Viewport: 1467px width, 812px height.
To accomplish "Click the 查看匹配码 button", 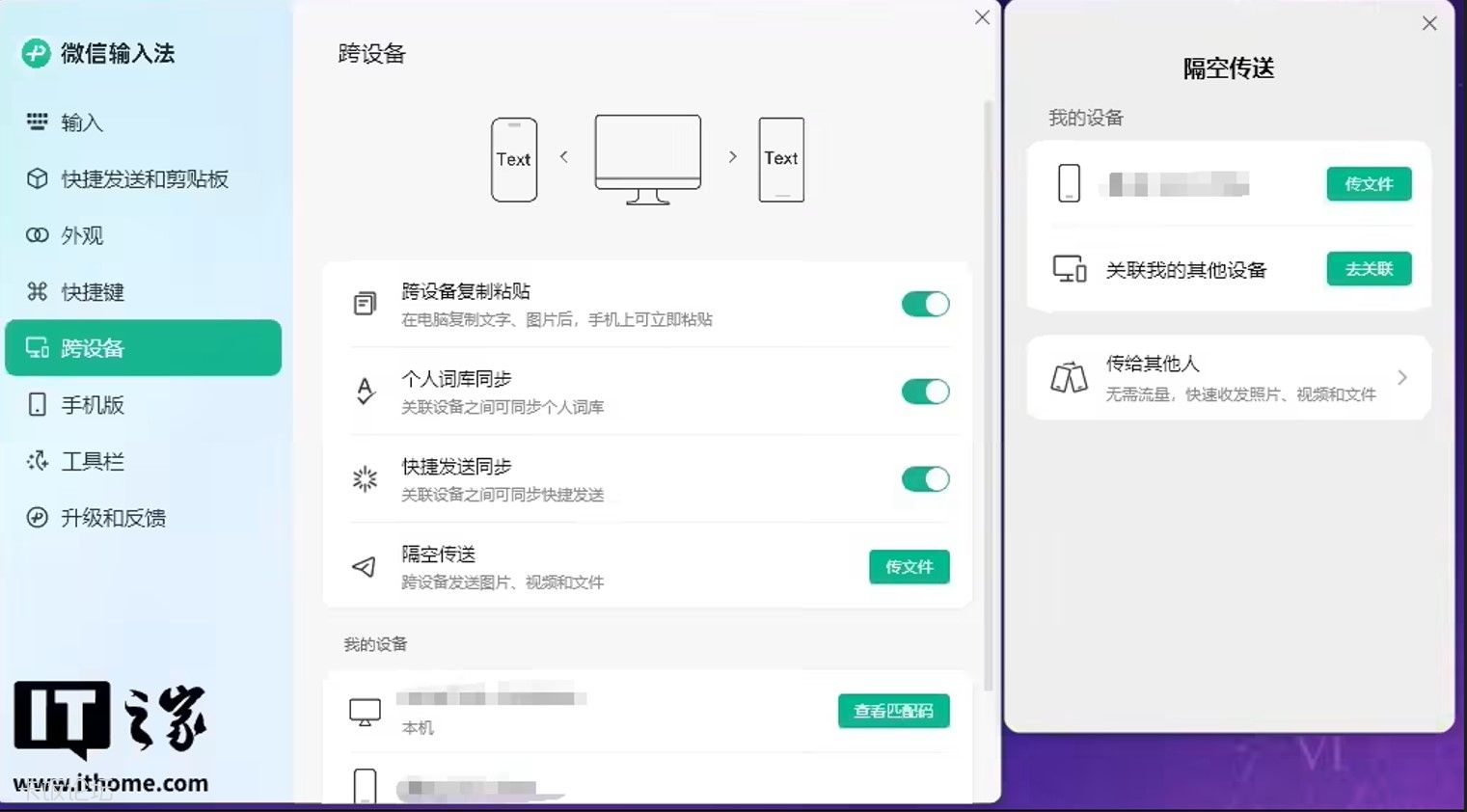I will (x=893, y=712).
